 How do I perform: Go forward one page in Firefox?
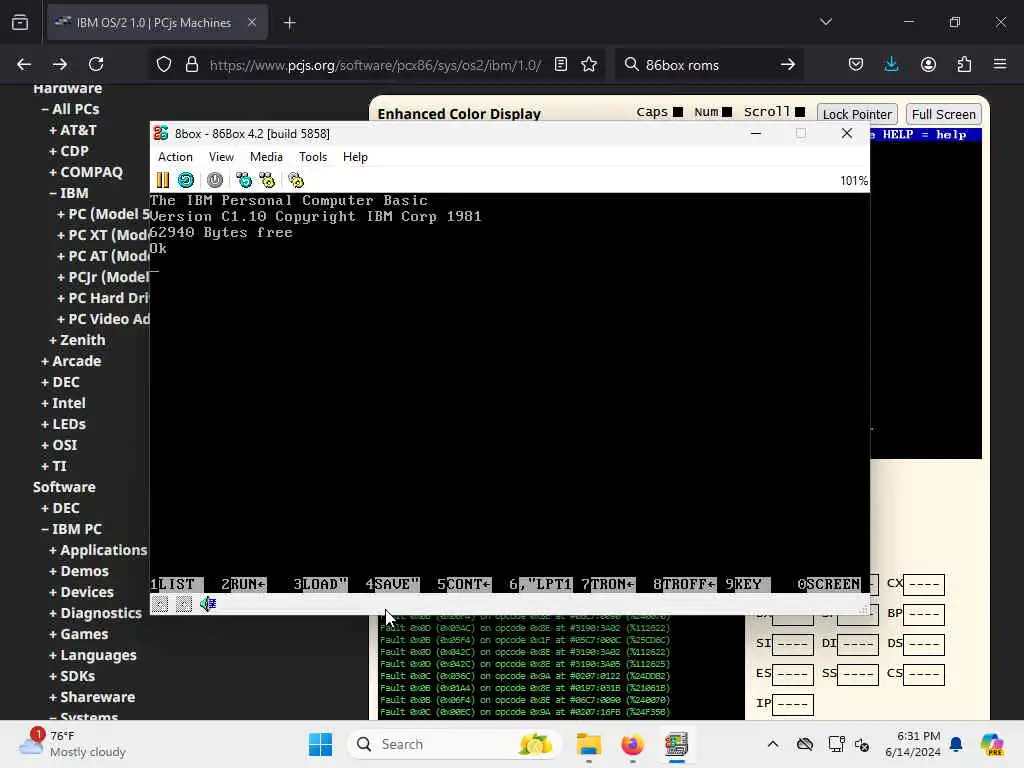60,65
